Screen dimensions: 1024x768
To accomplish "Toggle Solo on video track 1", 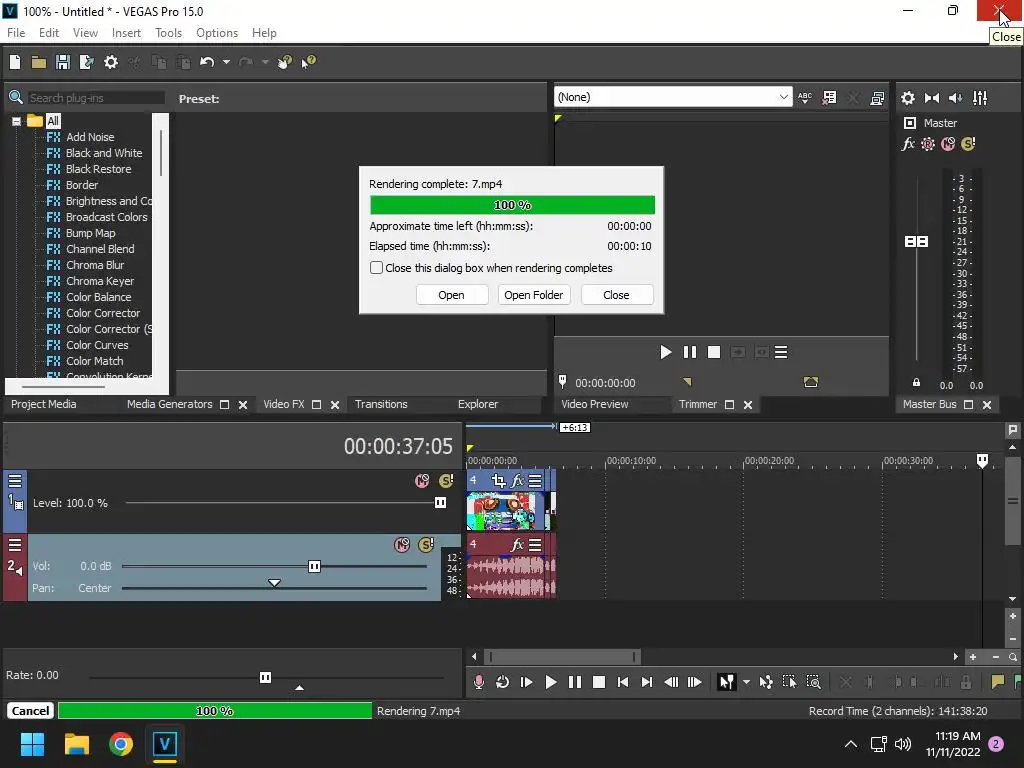I will (x=446, y=481).
